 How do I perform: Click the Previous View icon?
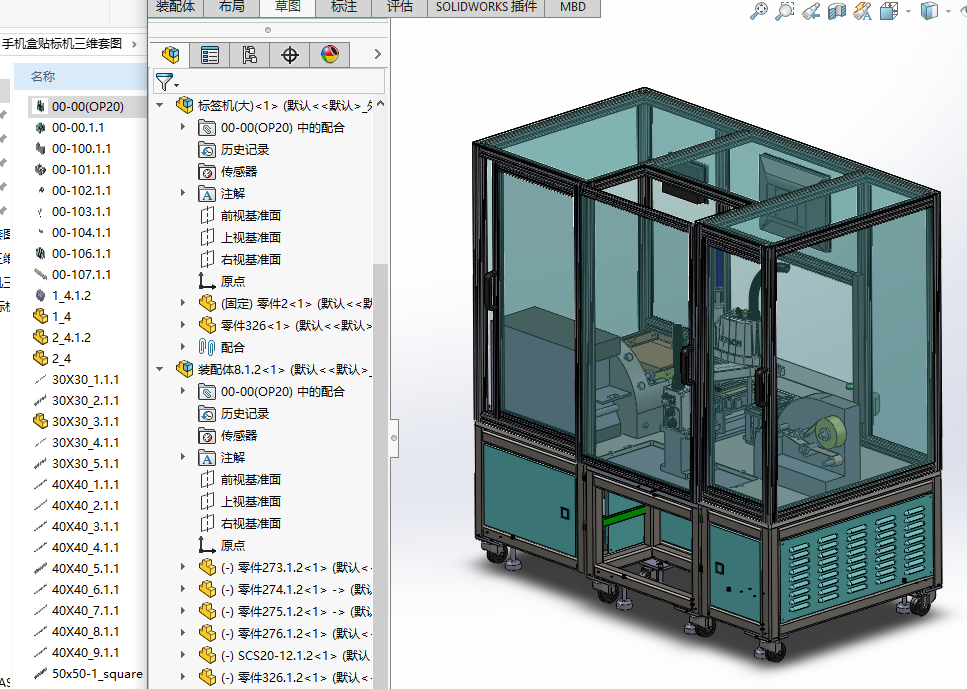tap(811, 11)
